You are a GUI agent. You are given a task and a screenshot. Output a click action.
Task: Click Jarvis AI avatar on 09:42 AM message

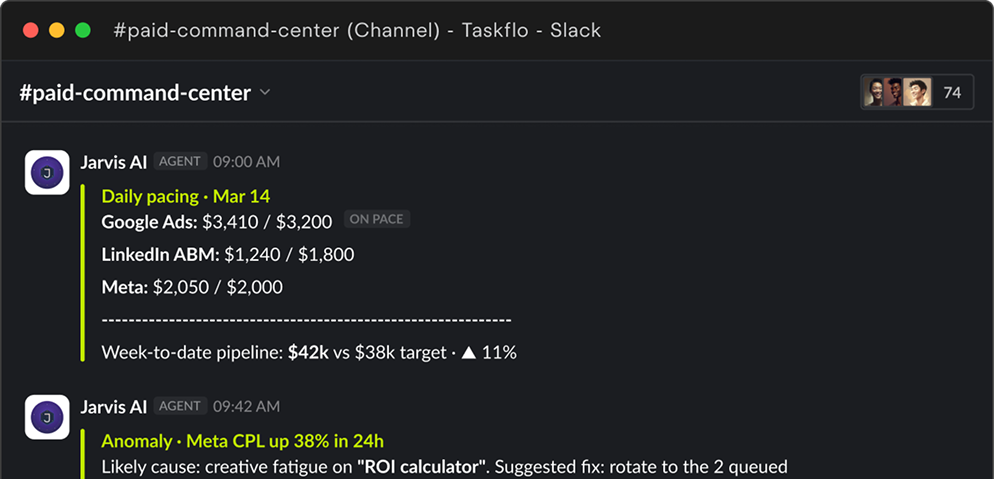(x=47, y=417)
